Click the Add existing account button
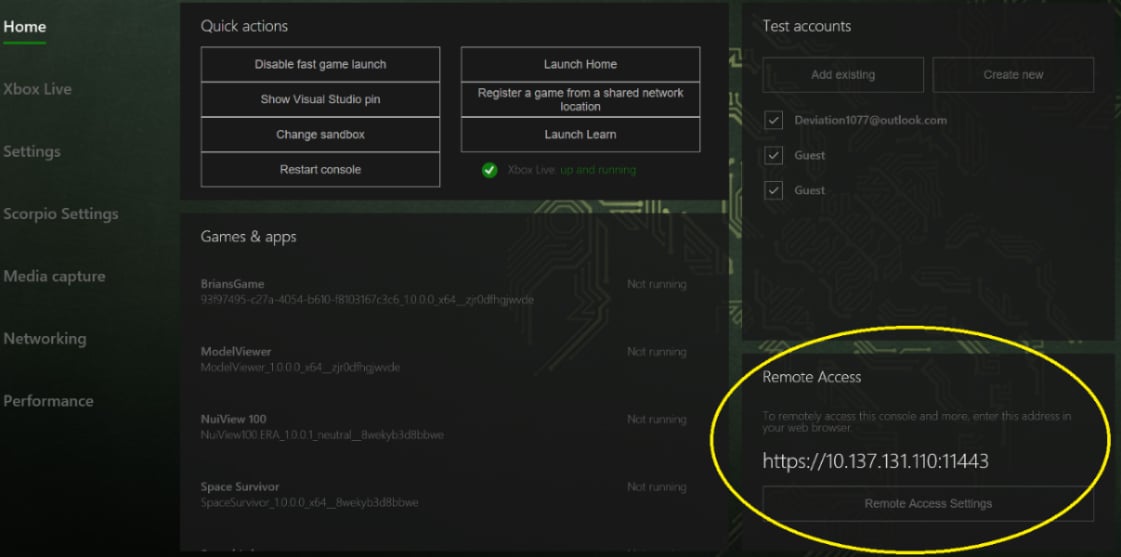The image size is (1121, 557). point(843,74)
